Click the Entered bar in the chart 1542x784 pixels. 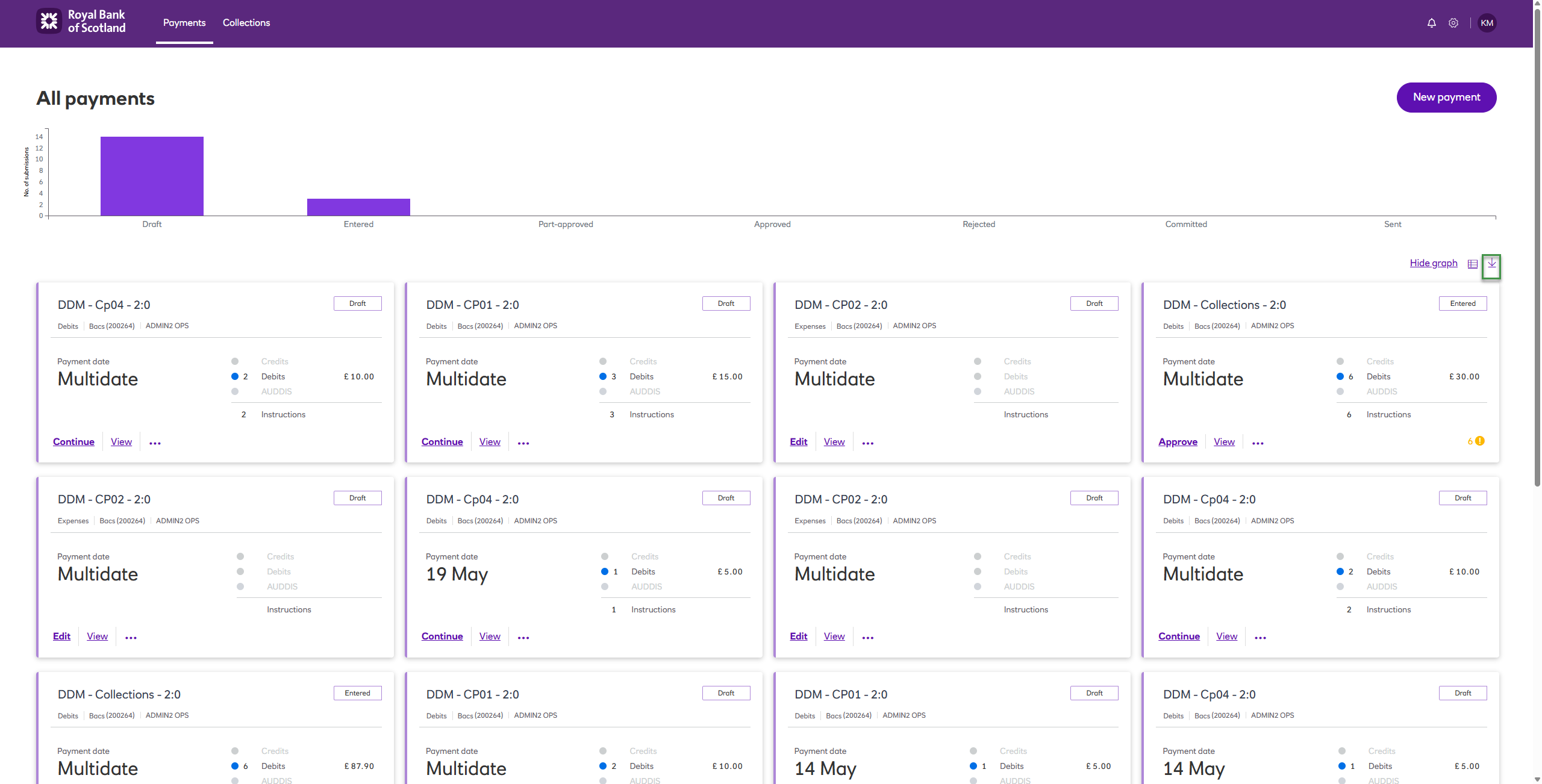tap(358, 207)
